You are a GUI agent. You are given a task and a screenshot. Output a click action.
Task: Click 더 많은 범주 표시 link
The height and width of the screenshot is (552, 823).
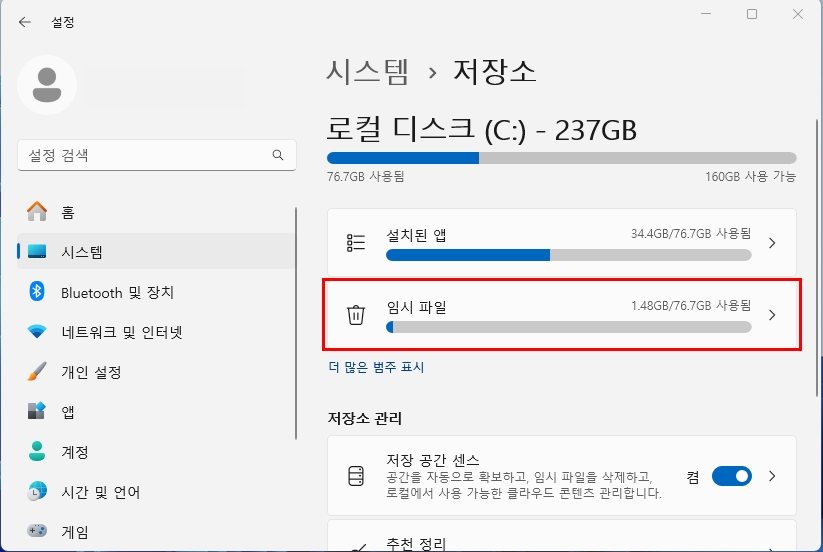click(376, 367)
